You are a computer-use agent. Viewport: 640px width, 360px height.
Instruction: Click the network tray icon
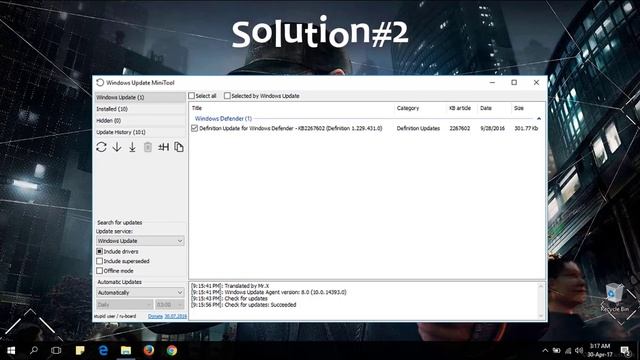click(x=568, y=350)
